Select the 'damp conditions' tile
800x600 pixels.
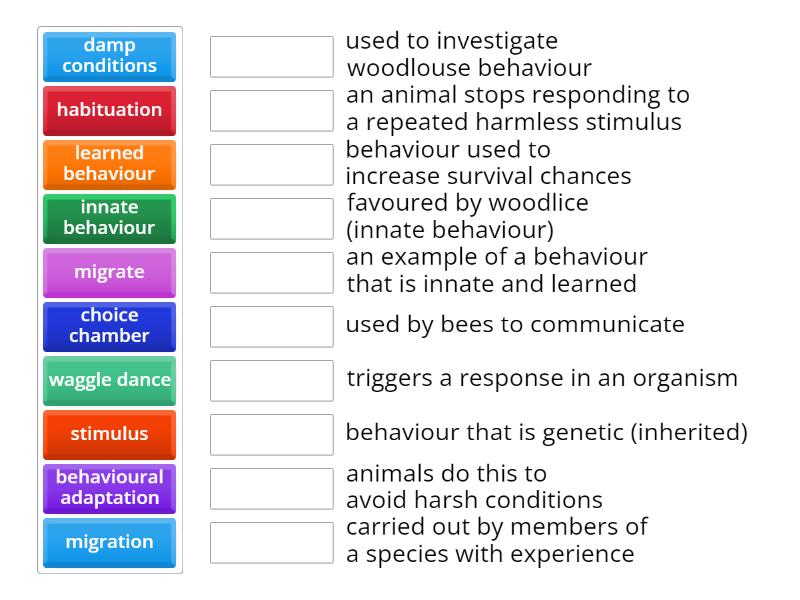[110, 57]
